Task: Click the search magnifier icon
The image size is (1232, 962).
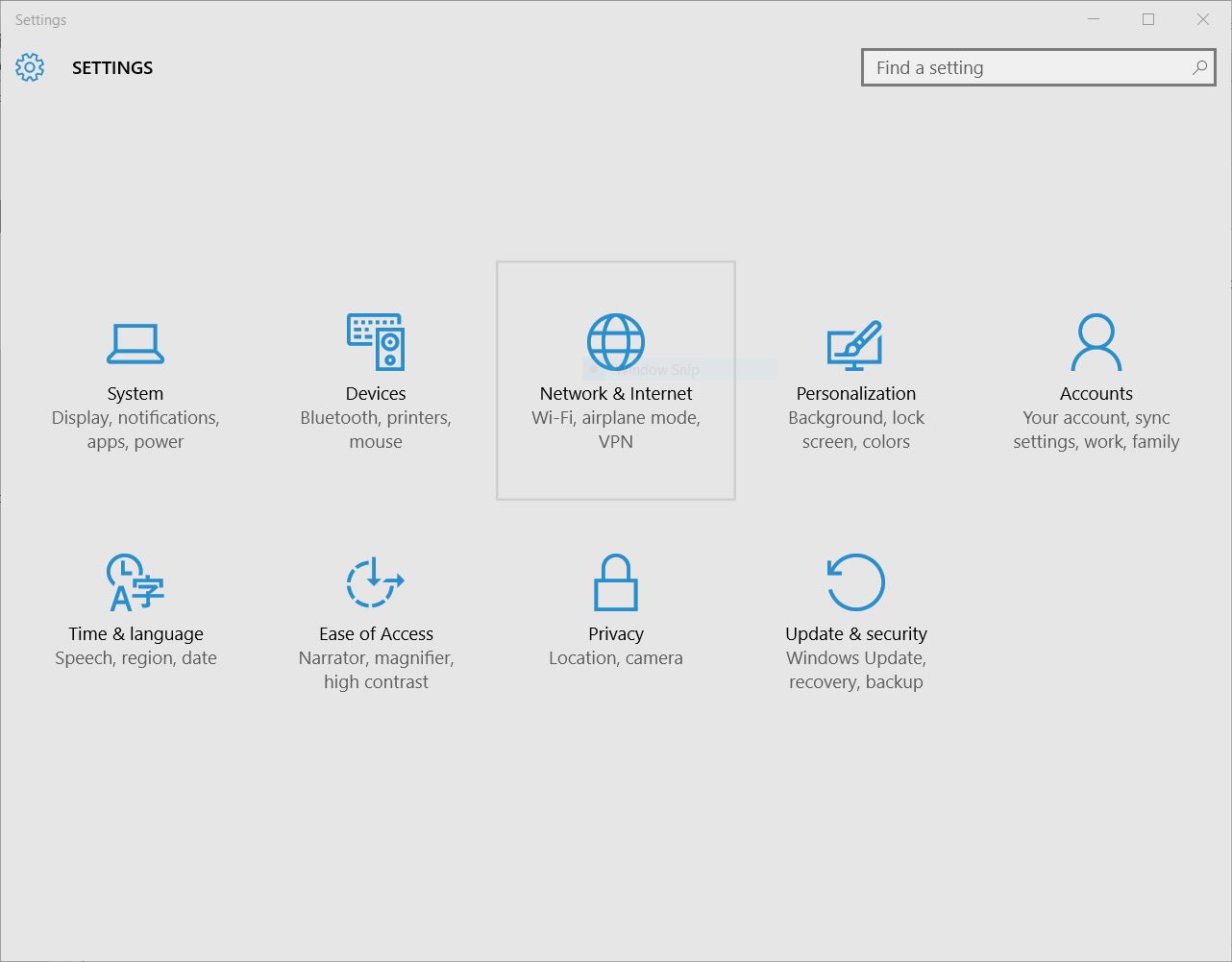Action: coord(1198,68)
